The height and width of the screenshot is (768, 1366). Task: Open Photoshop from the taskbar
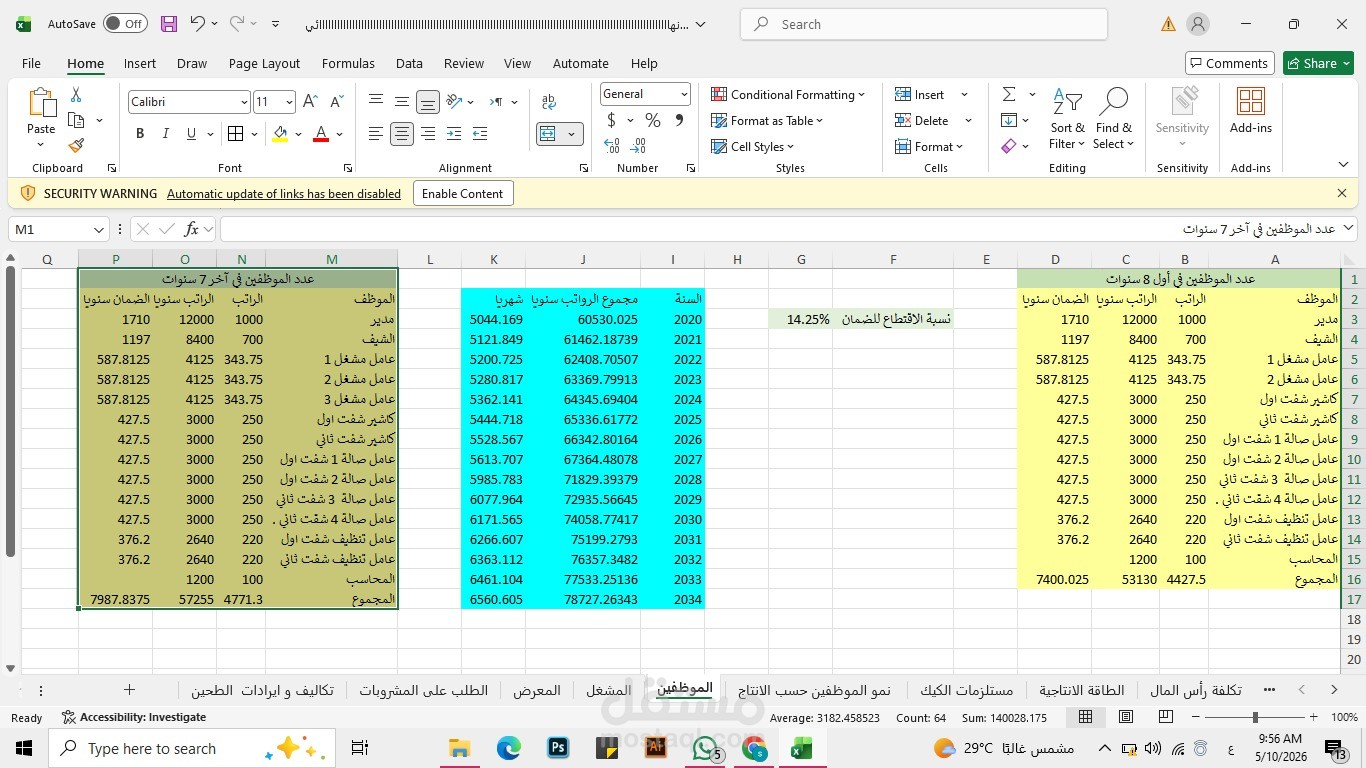click(557, 748)
